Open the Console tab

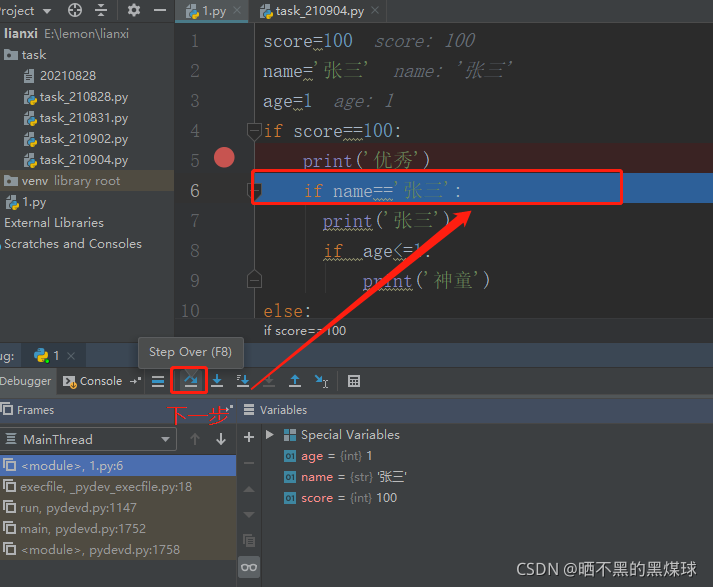(93, 381)
